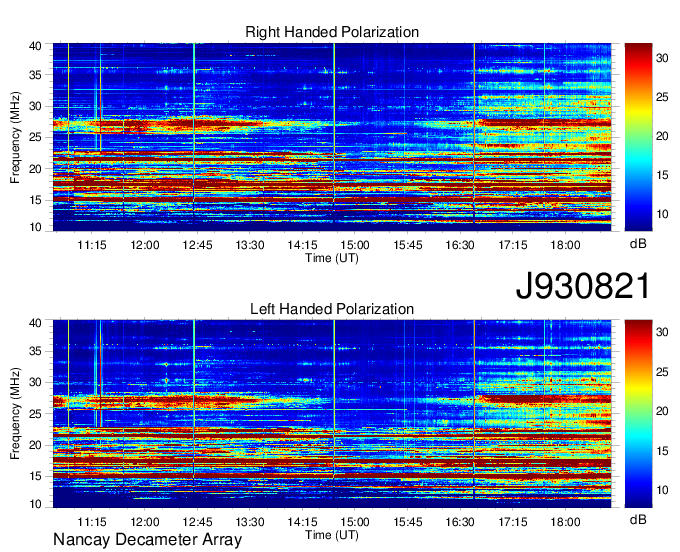Click "15:00" tick on right-handed plot time axis
Image resolution: width=680 pixels, height=552 pixels.
[x=355, y=245]
